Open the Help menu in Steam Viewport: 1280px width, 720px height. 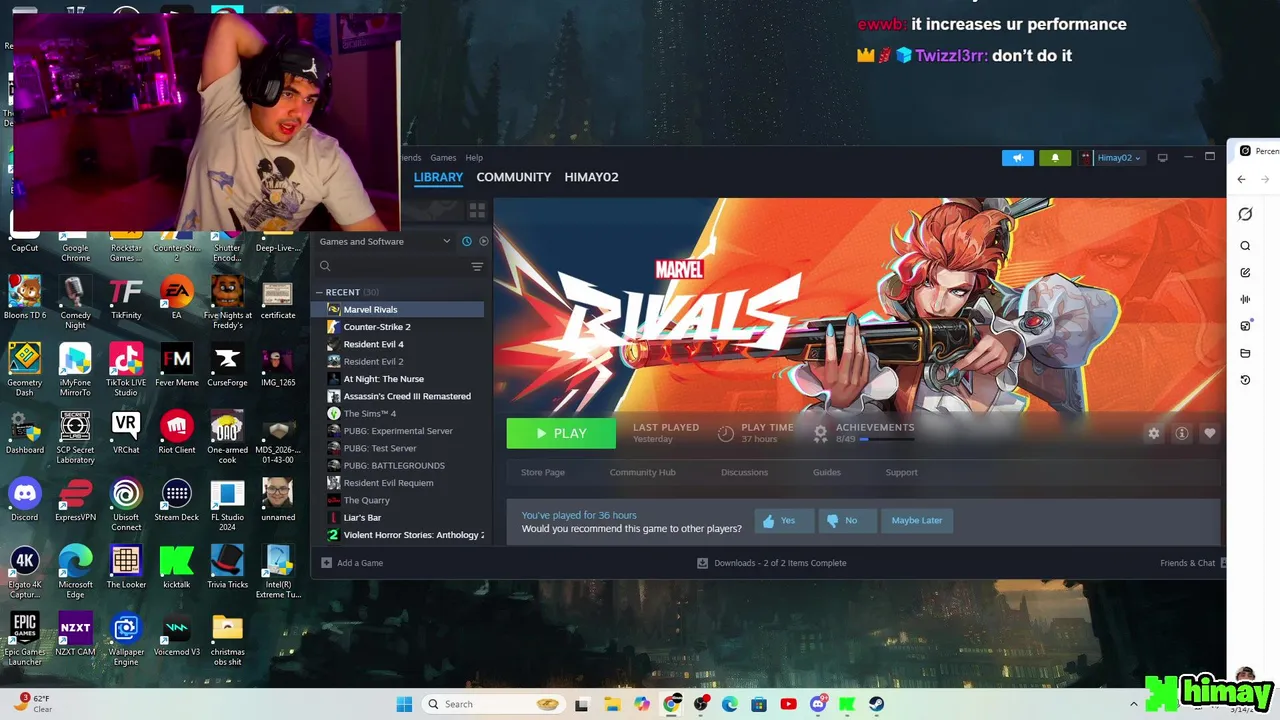(474, 158)
